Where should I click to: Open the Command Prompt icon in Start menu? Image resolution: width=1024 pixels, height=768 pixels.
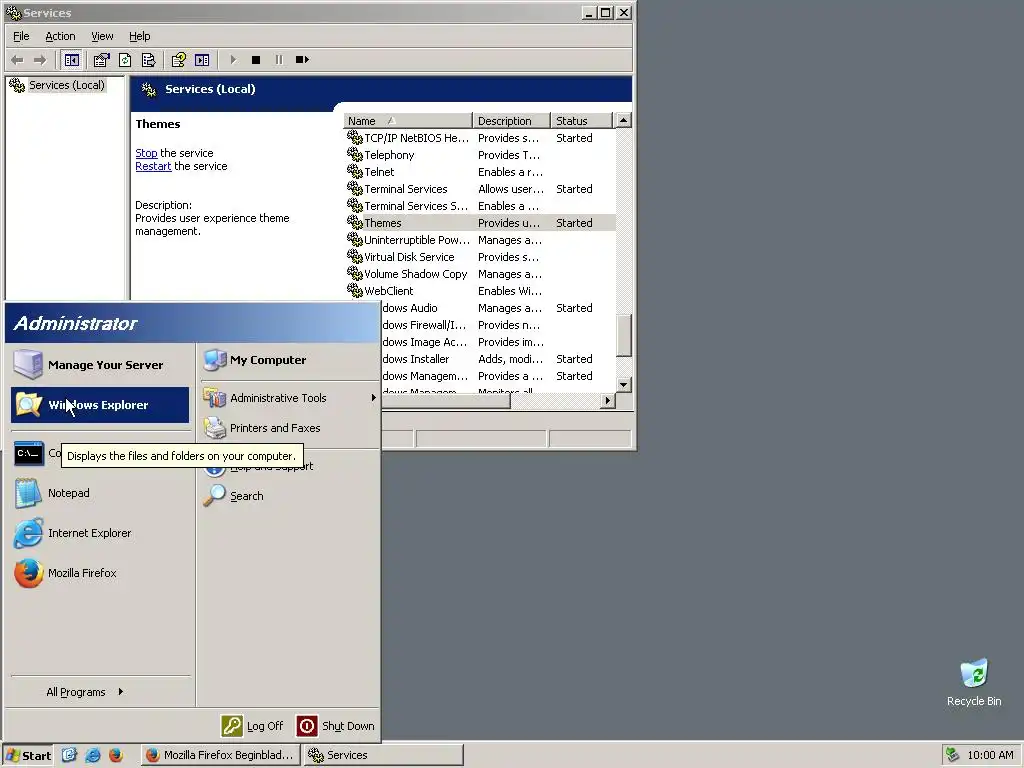(x=29, y=453)
